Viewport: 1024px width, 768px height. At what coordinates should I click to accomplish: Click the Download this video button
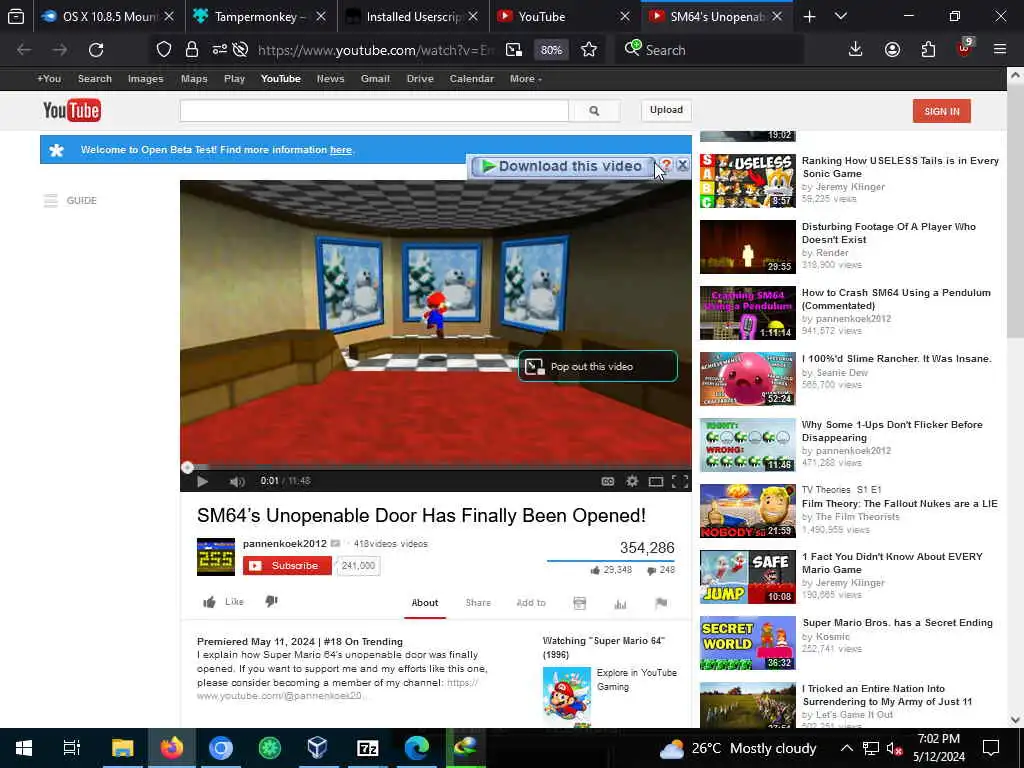coord(562,166)
